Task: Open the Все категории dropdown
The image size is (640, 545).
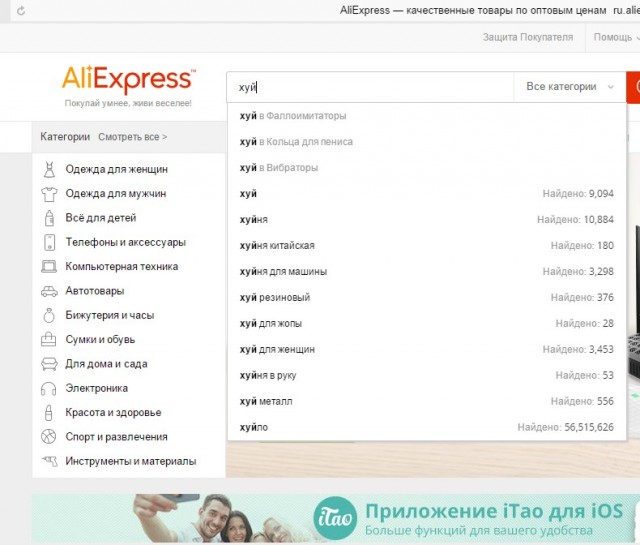Action: pos(569,87)
